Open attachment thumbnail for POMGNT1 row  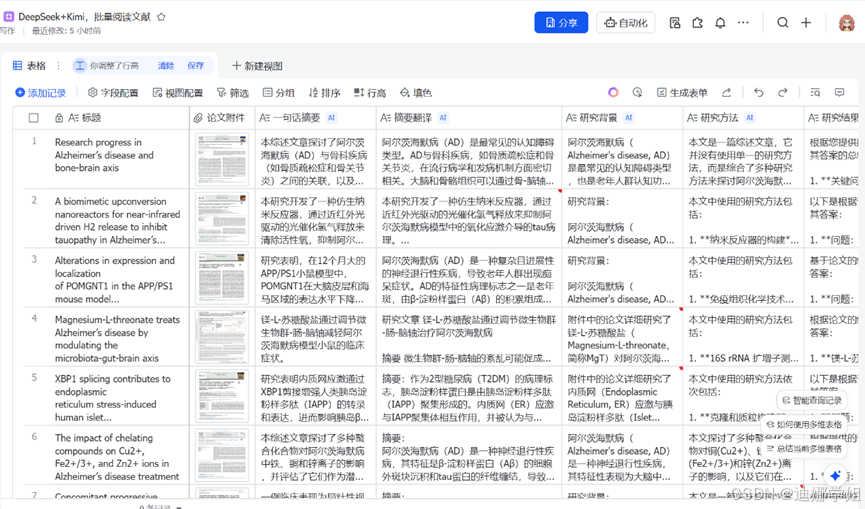222,277
